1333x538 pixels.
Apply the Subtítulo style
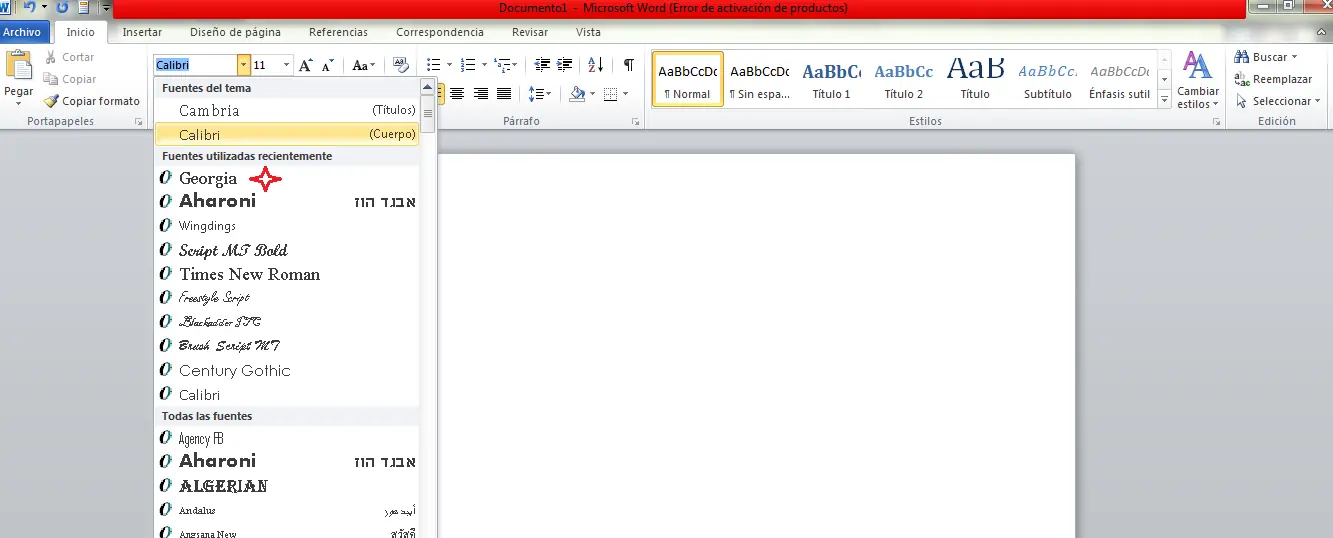(1047, 79)
